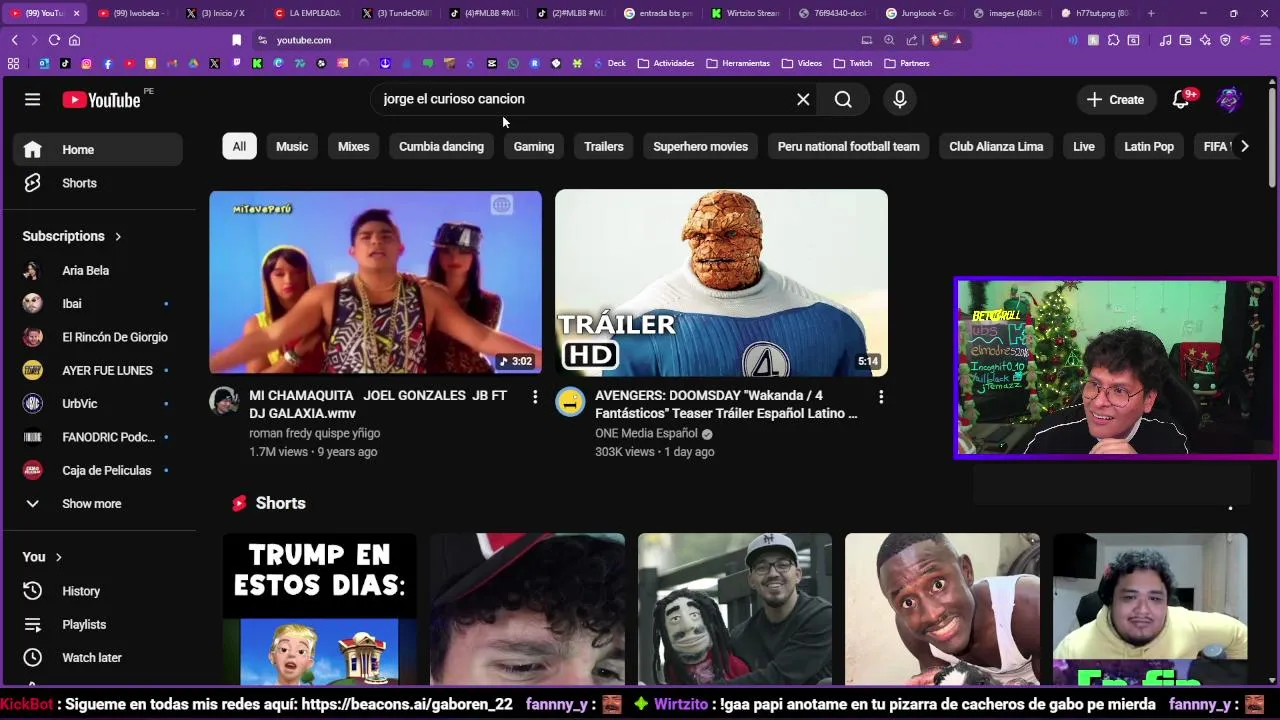Select the Superhero movies chip
This screenshot has width=1280, height=720.
coord(700,146)
